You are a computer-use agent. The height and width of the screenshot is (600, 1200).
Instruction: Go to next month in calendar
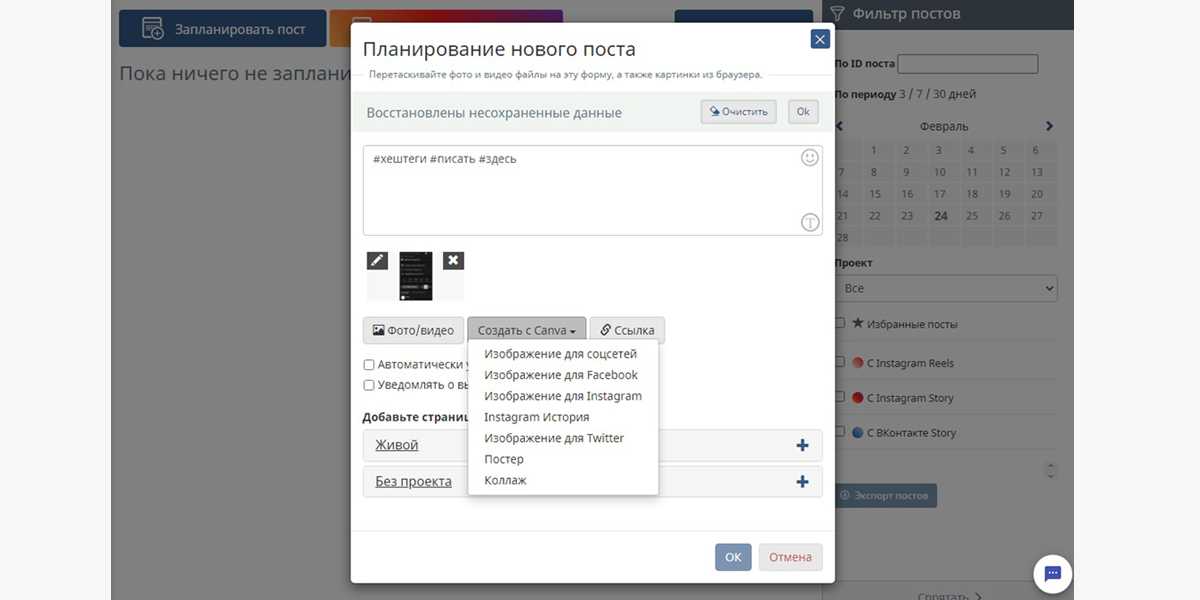[1049, 127]
